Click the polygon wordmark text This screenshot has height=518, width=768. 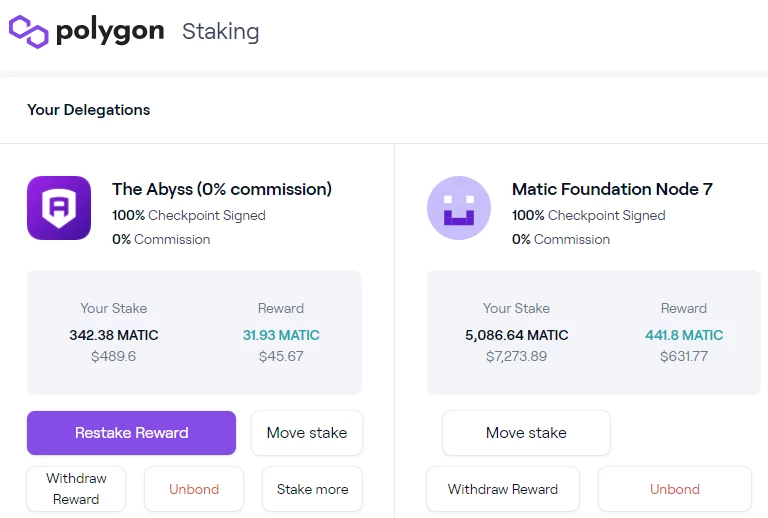[110, 32]
